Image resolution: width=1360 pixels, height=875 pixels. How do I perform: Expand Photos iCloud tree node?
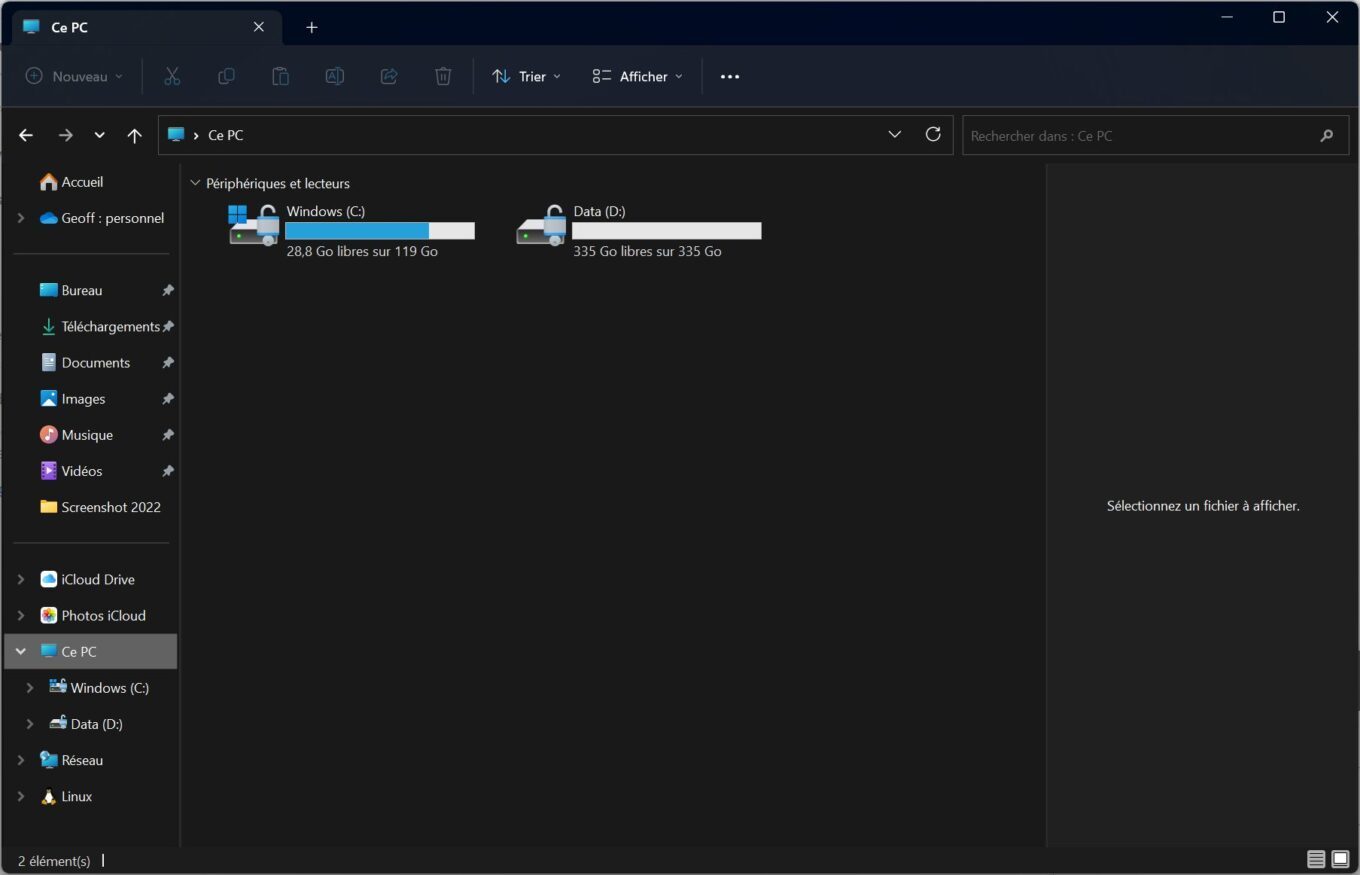pos(21,615)
